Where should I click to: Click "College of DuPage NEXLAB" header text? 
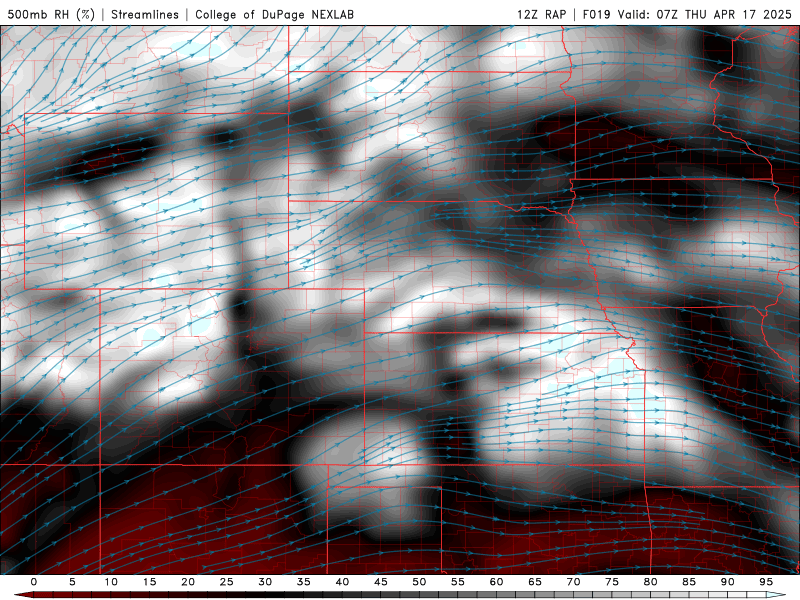274,14
